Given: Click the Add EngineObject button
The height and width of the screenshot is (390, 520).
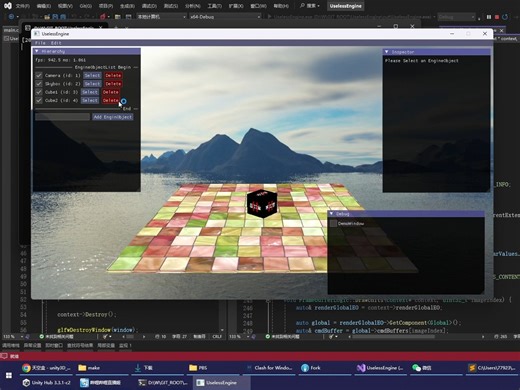Looking at the screenshot, I should coord(113,117).
